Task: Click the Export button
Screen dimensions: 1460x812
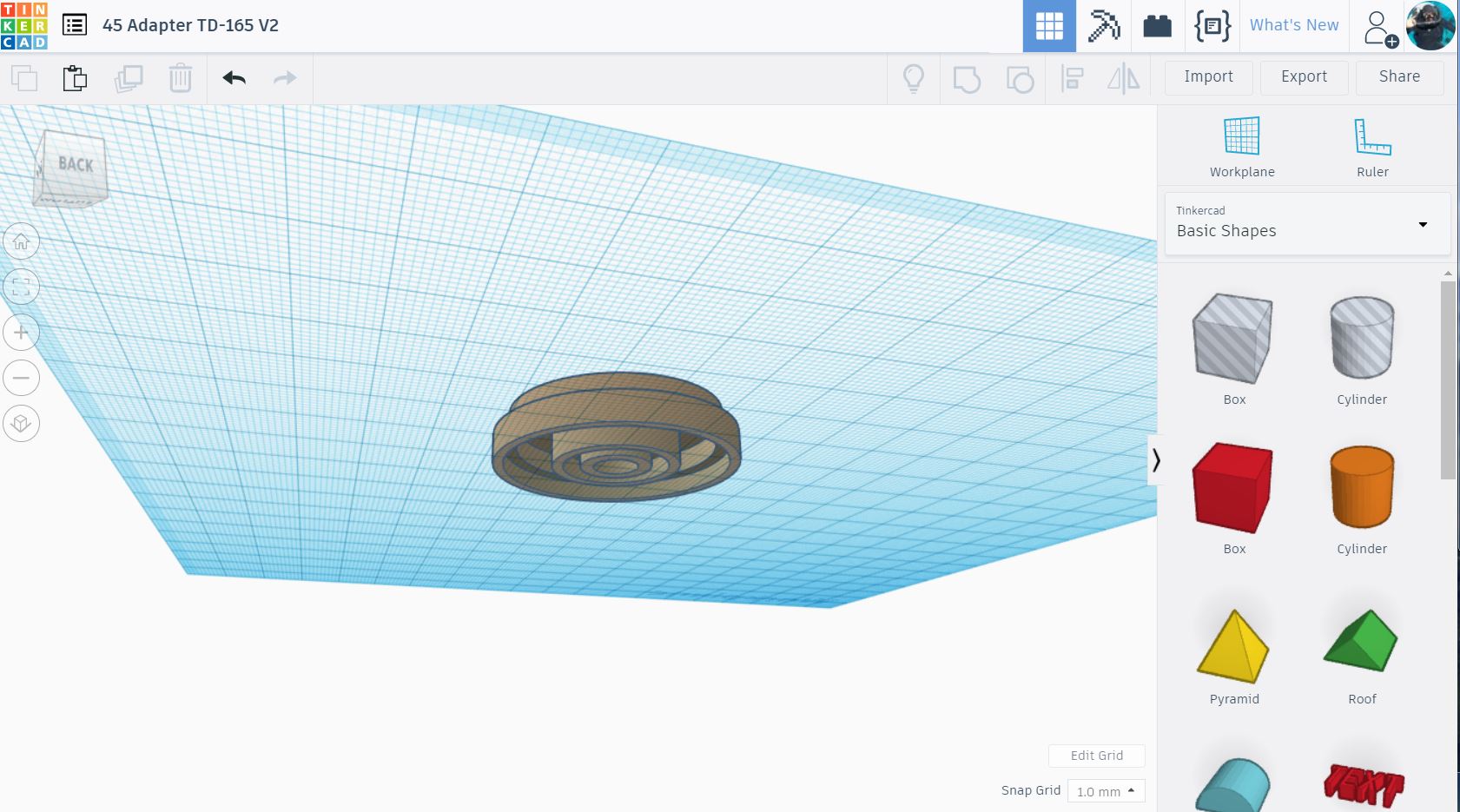Action: pyautogui.click(x=1304, y=77)
